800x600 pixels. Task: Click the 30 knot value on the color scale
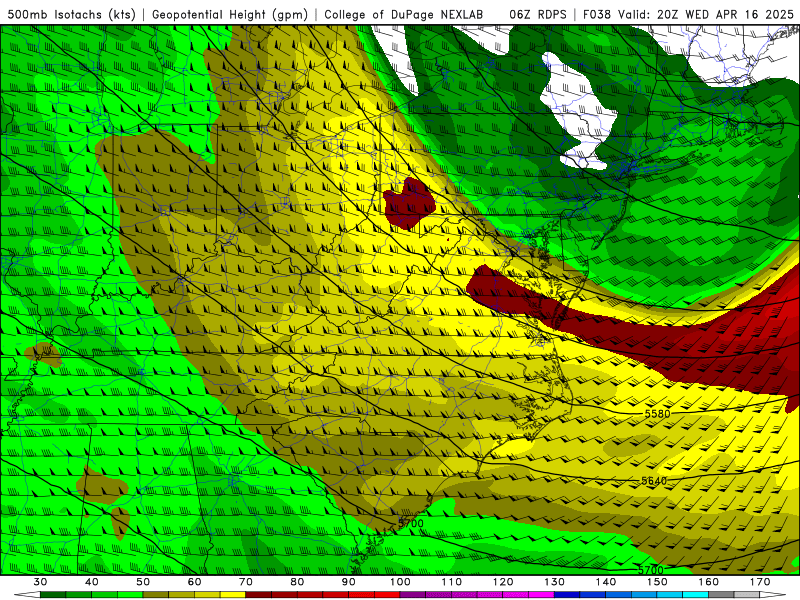coord(40,582)
